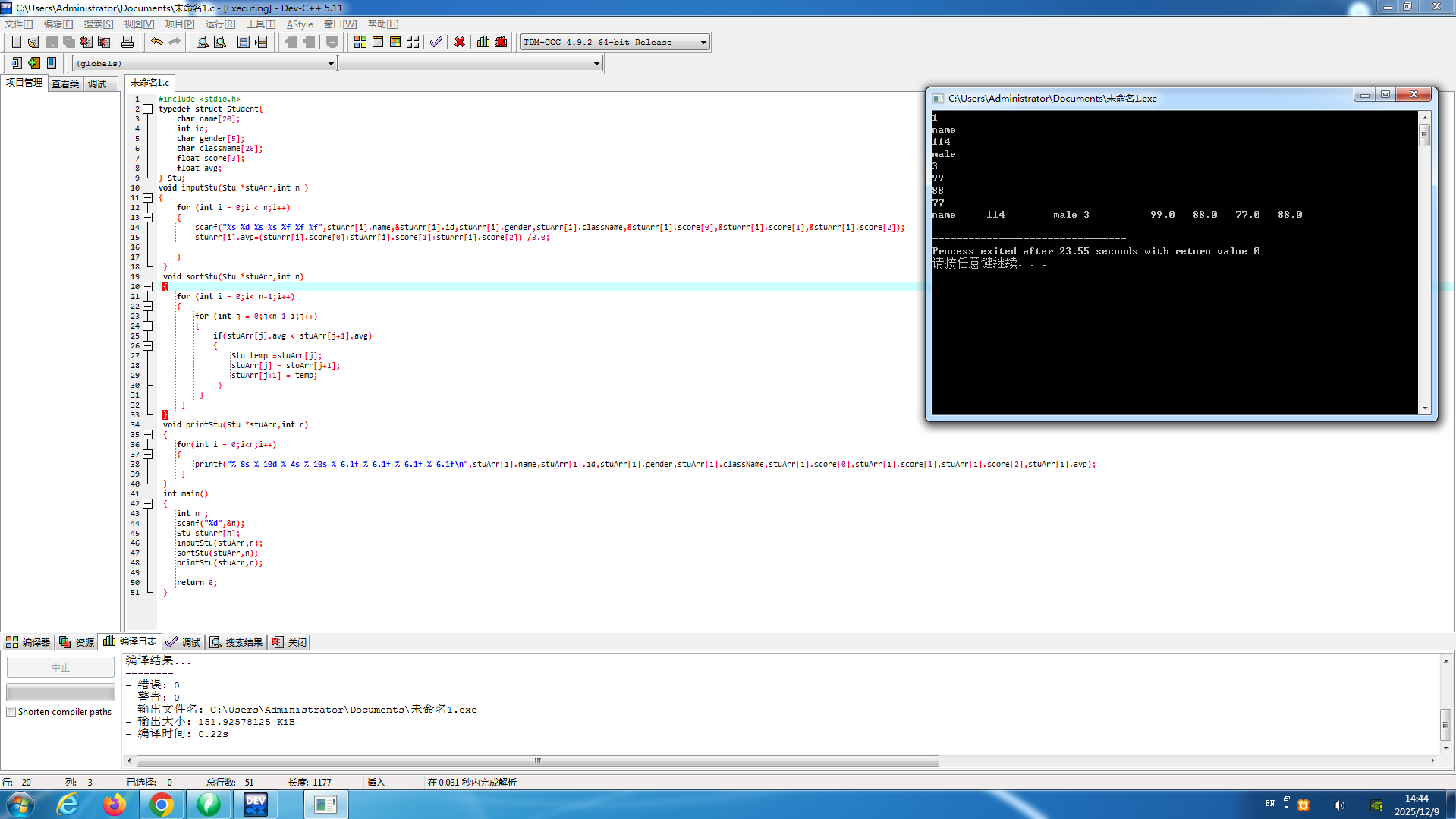Open the AStyle menu

point(300,24)
